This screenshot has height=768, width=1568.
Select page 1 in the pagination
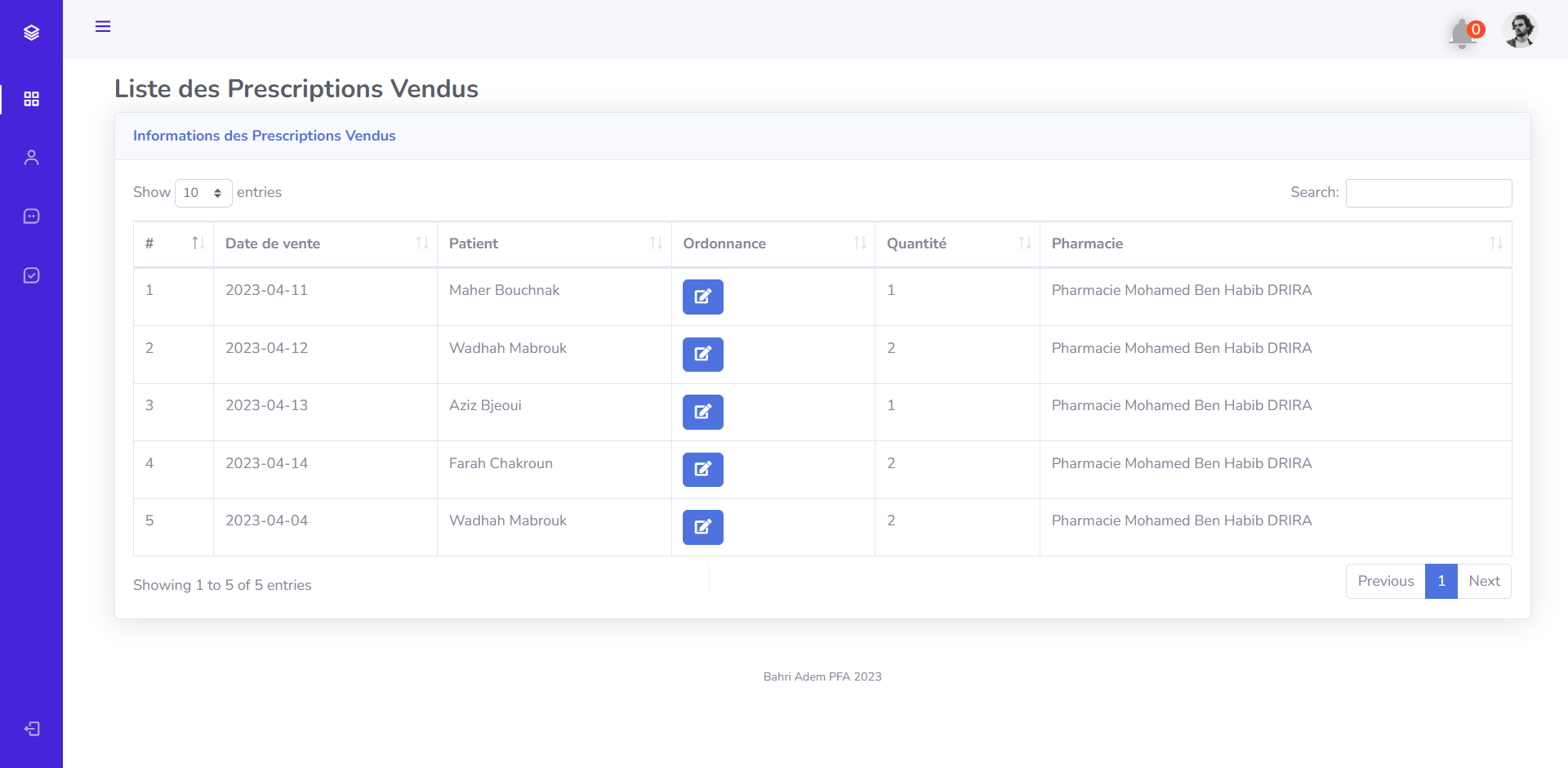[x=1441, y=581]
